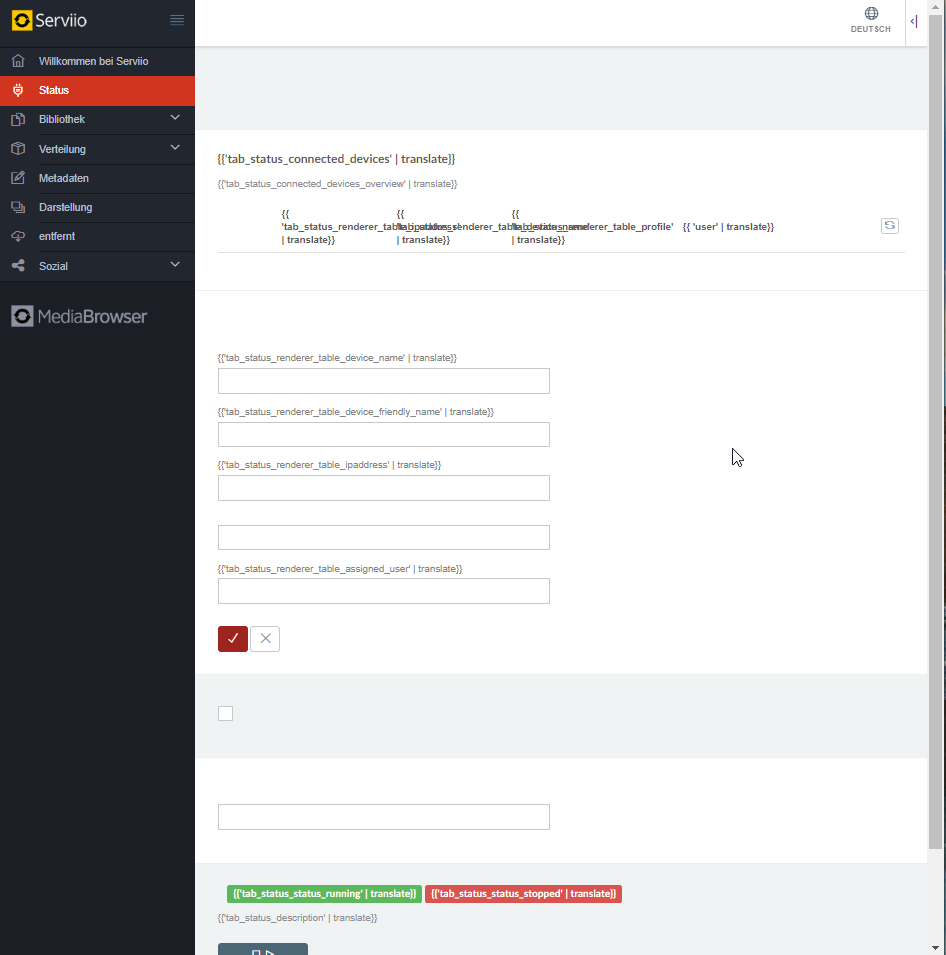This screenshot has height=955, width=946.
Task: Select the home icon next to Willkommen bei Serviio
Action: [x=16, y=61]
